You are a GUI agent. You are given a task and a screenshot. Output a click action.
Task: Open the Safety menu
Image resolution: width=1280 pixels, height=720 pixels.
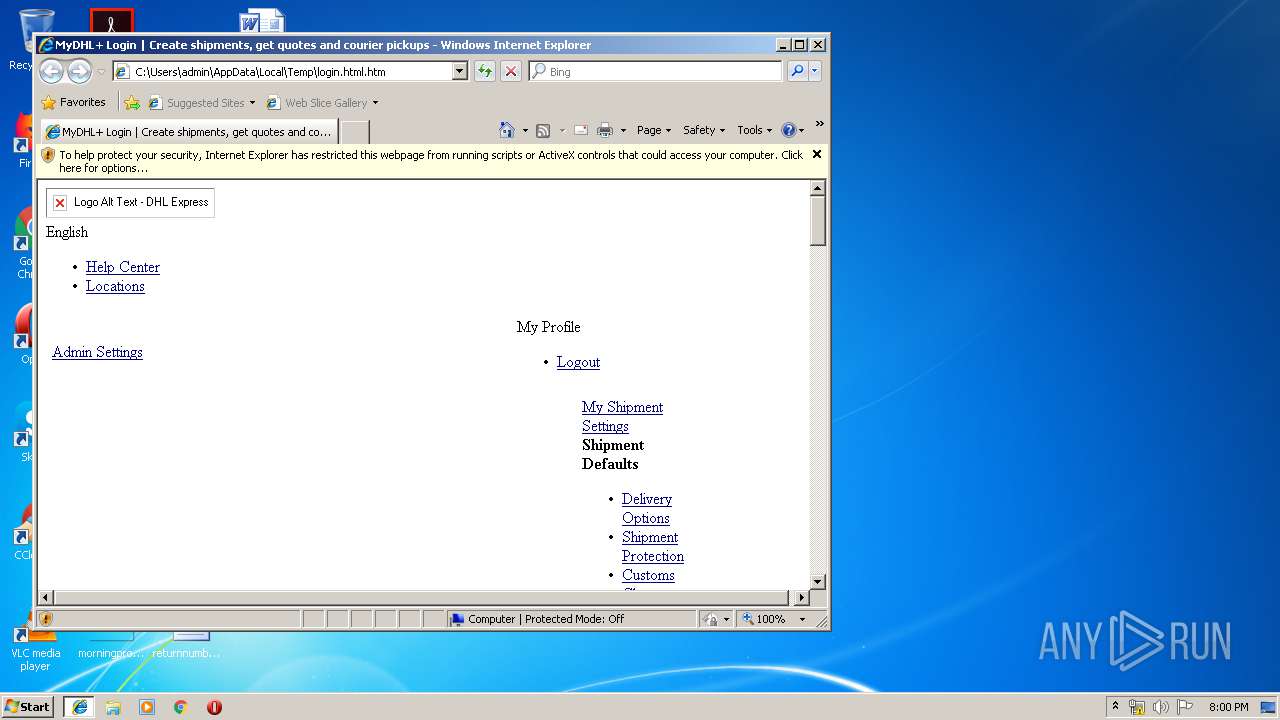pos(704,130)
